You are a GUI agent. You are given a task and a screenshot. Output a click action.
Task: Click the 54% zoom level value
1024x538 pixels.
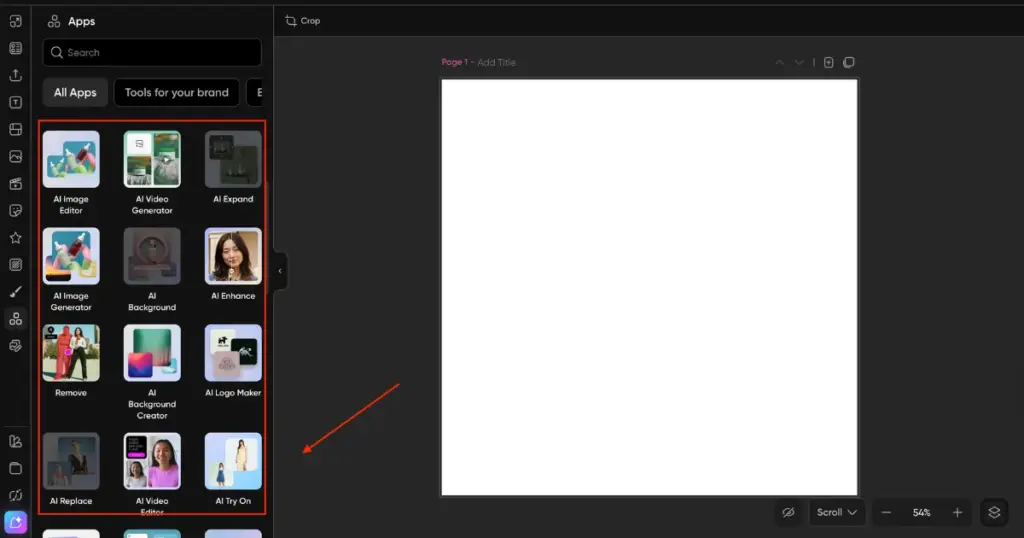coord(921,513)
